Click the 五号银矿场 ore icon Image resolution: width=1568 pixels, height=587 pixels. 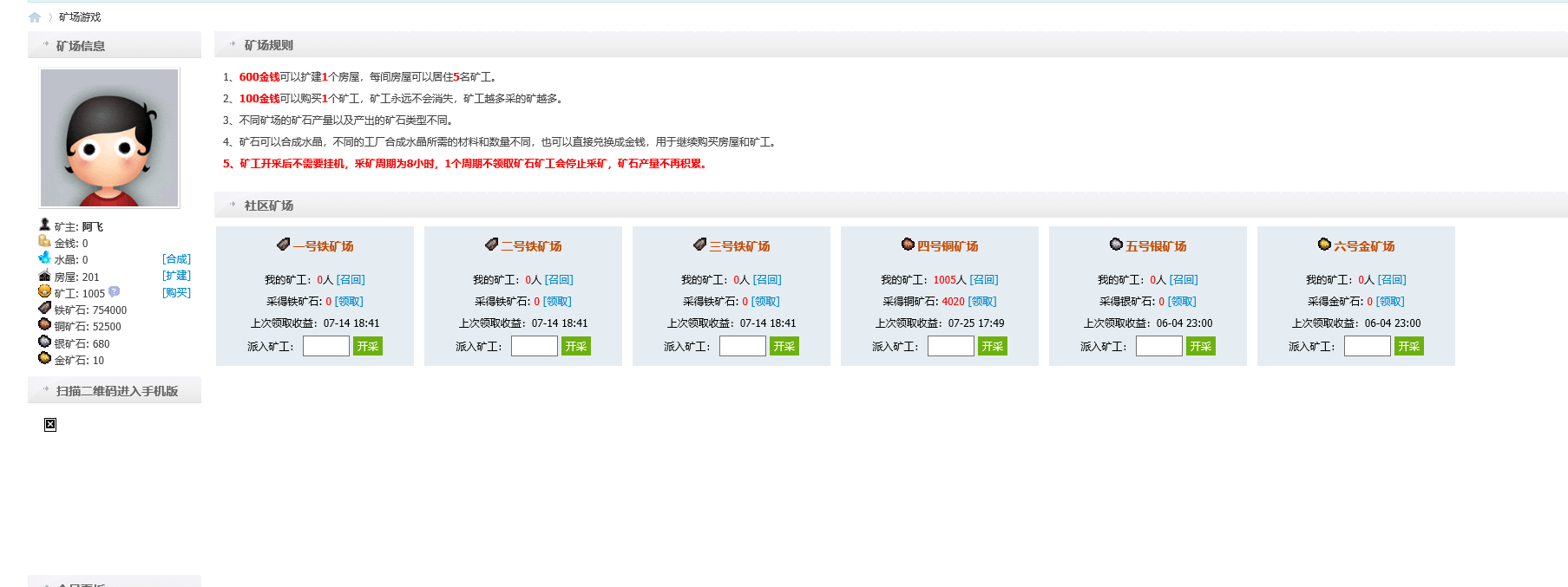1116,245
